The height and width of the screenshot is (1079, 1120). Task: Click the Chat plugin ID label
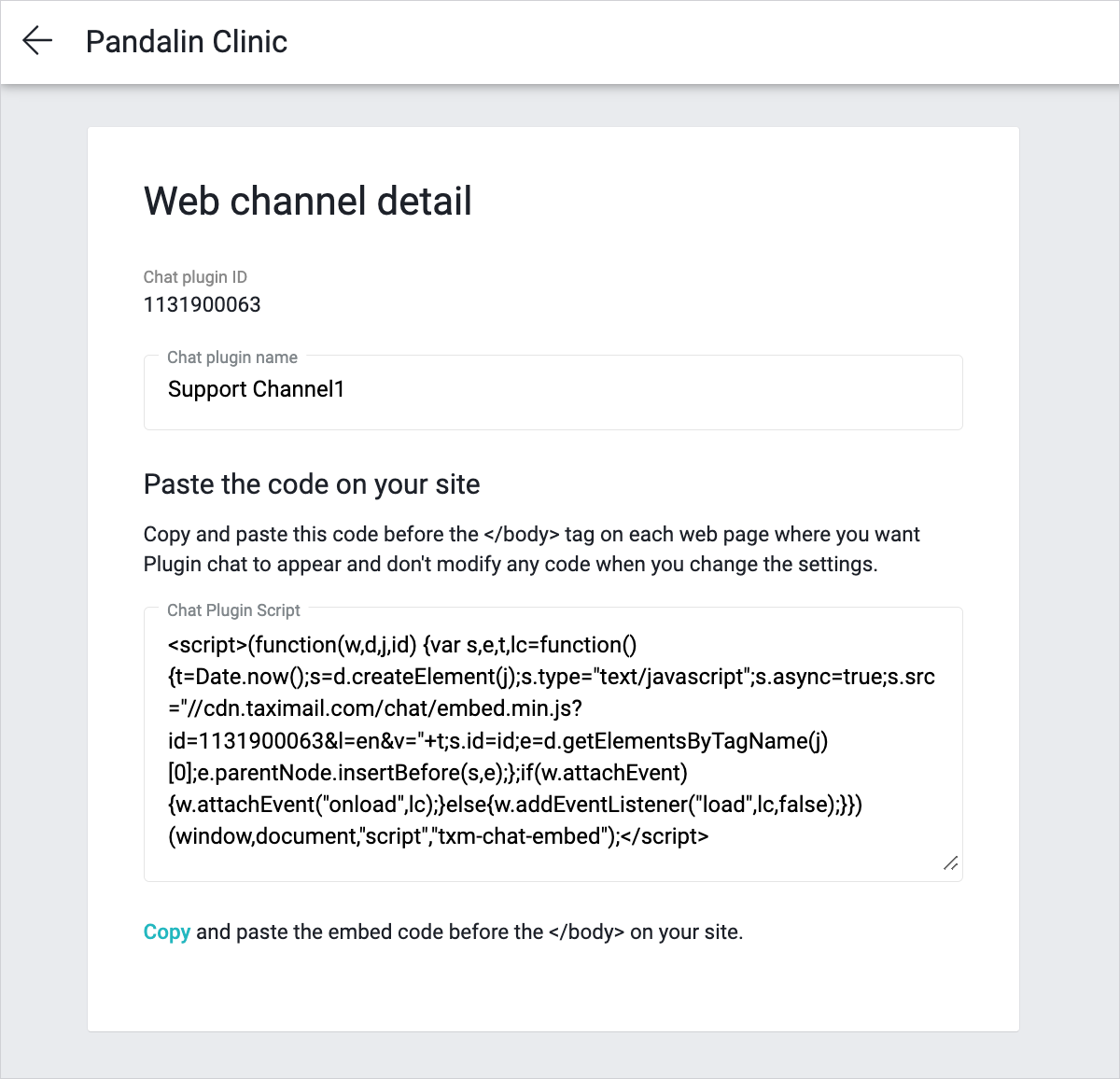coord(195,277)
